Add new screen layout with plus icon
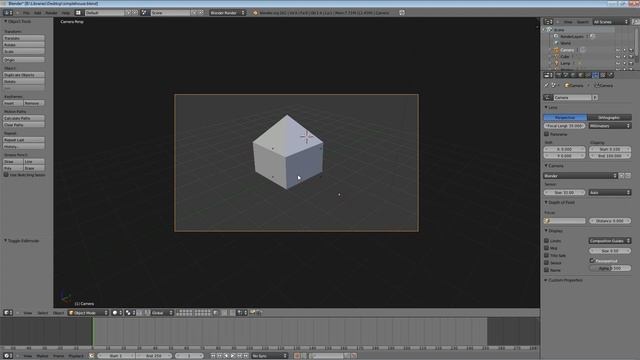 pos(128,13)
